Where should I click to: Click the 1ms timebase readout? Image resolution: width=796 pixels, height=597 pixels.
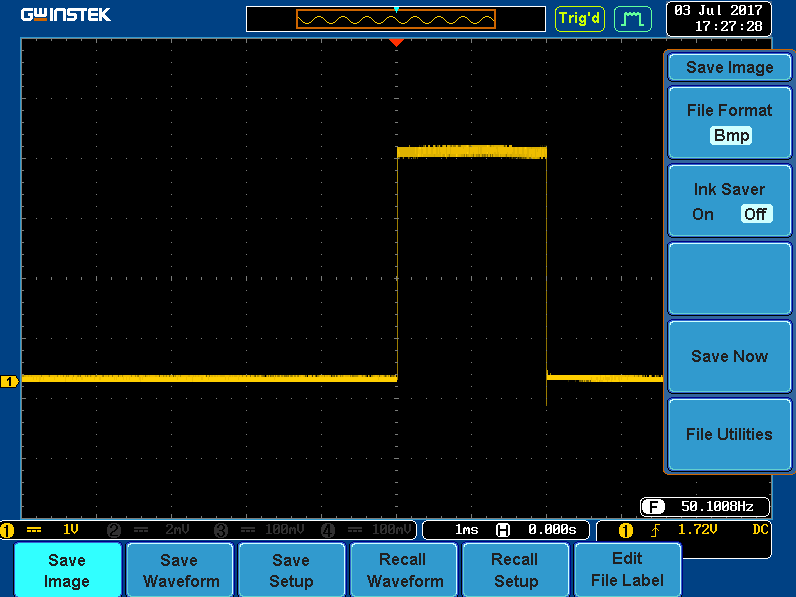[467, 529]
